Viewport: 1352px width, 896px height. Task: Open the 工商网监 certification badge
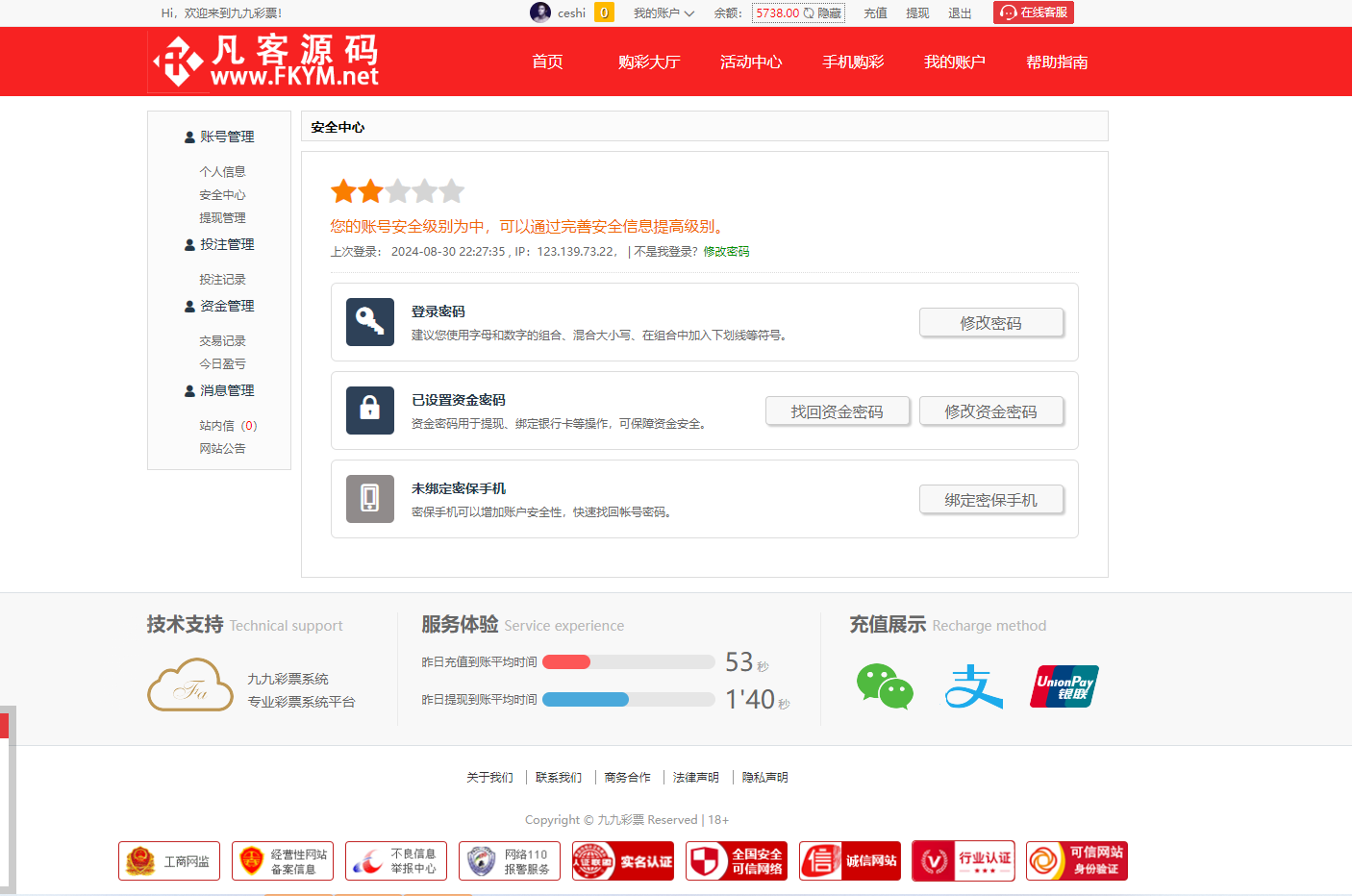(x=168, y=860)
